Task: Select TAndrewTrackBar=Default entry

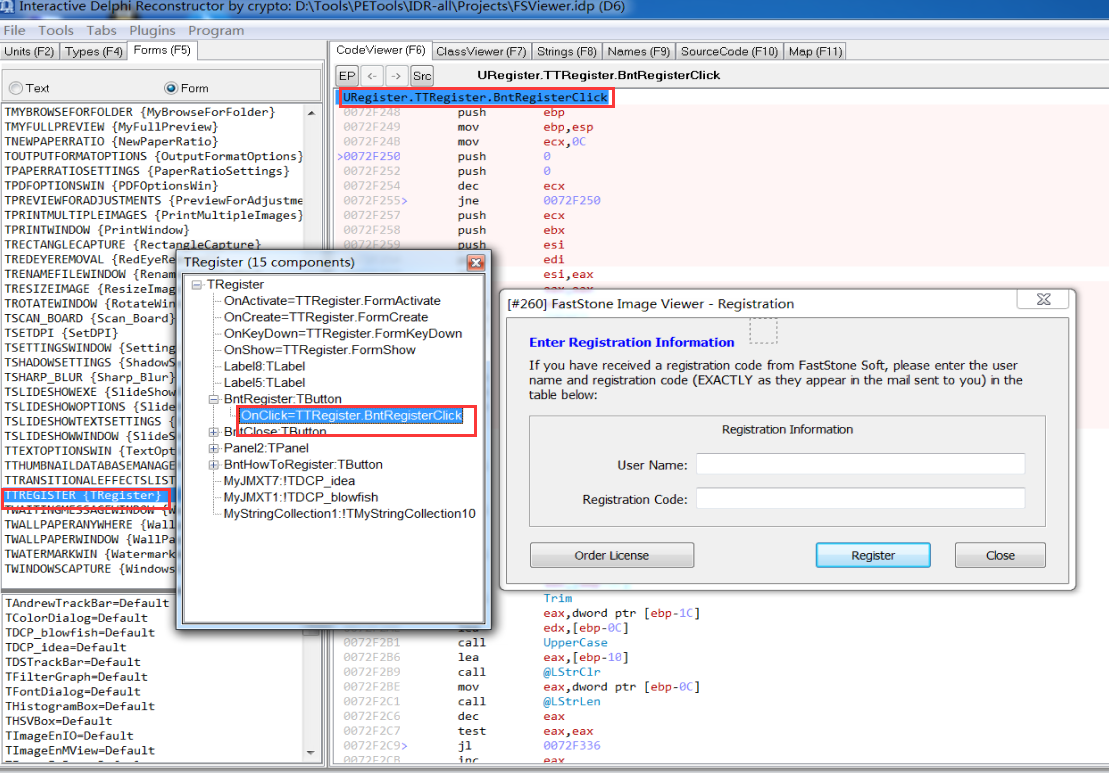Action: (x=87, y=604)
